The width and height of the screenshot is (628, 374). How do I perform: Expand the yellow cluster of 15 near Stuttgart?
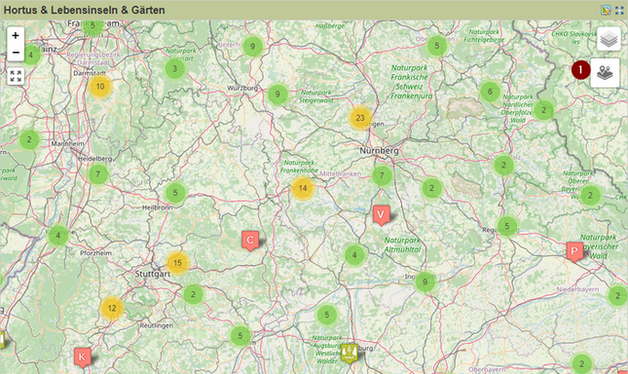tap(177, 263)
